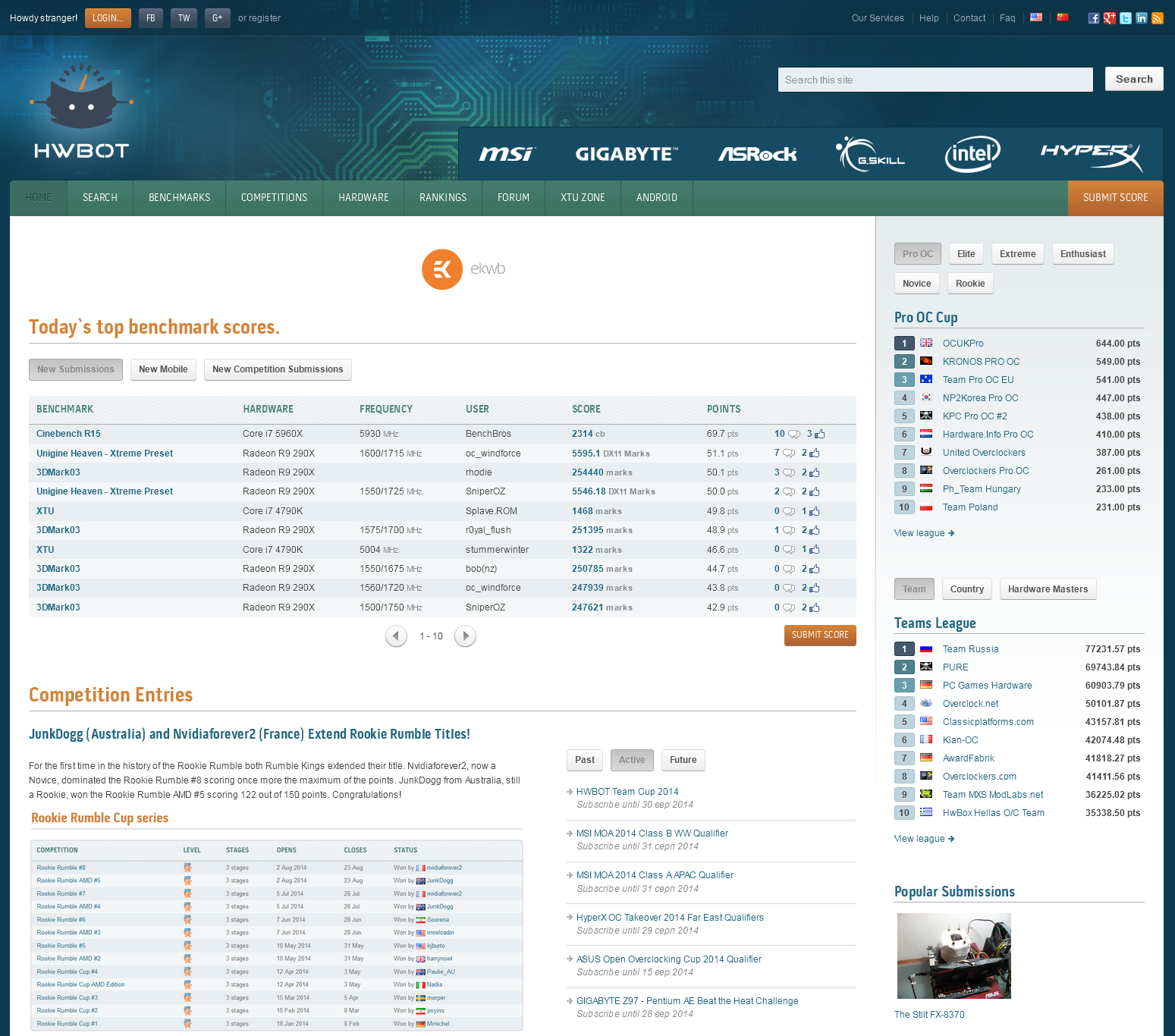Viewport: 1175px width, 1036px height.
Task: Open the XTU ZONE menu
Action: 583,198
